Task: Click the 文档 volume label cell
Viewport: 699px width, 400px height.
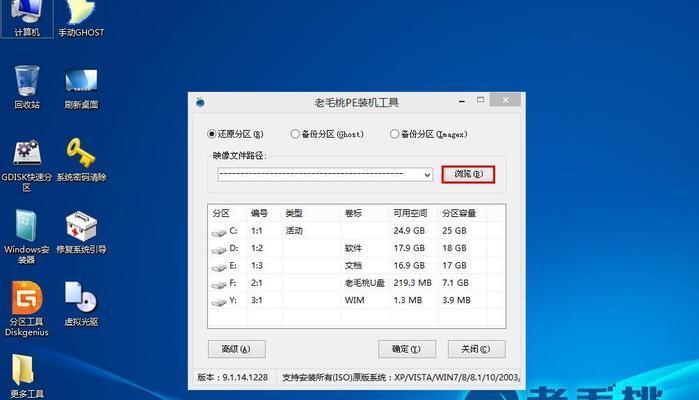Action: tap(353, 265)
